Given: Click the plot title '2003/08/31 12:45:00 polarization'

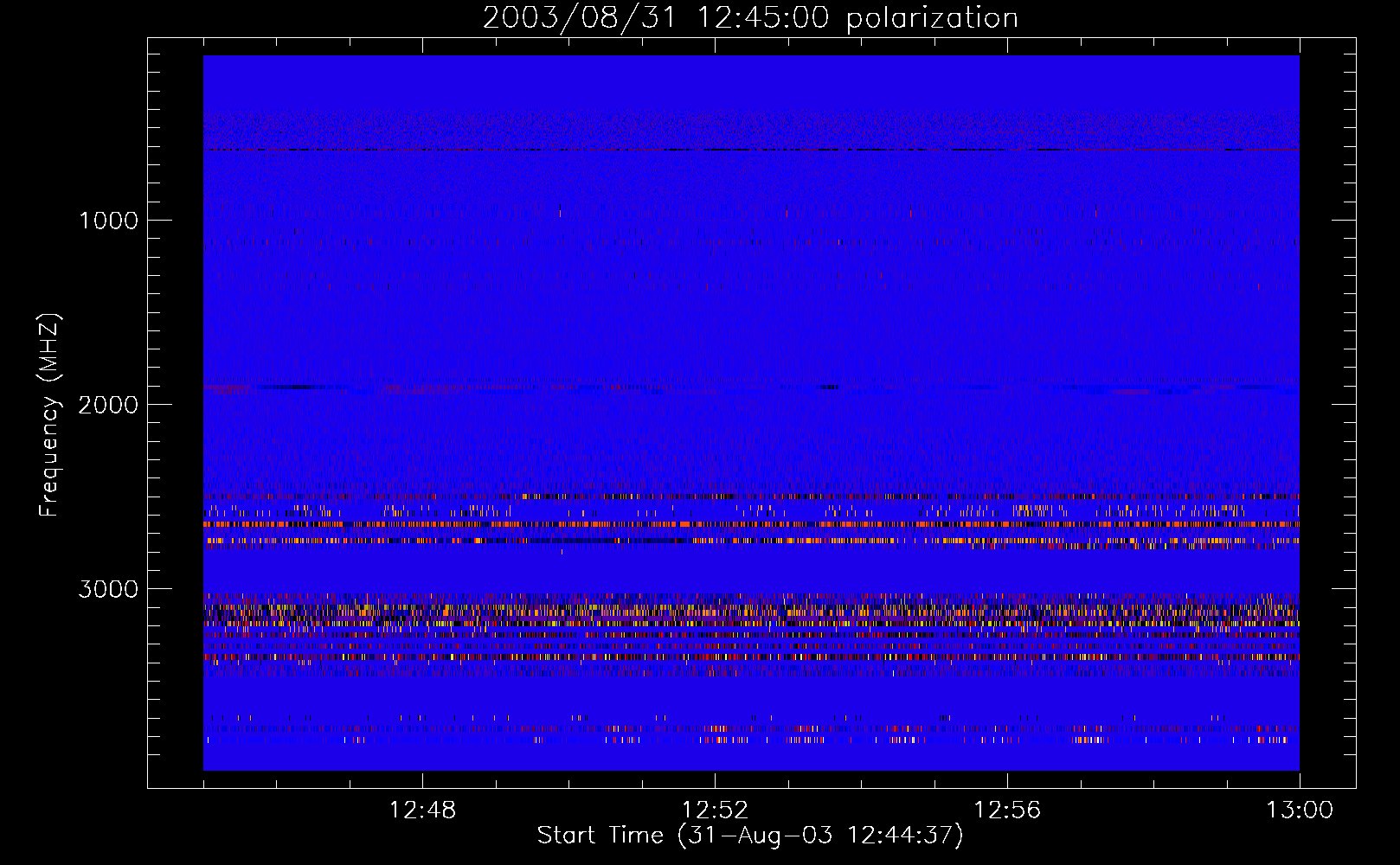Looking at the screenshot, I should point(750,18).
